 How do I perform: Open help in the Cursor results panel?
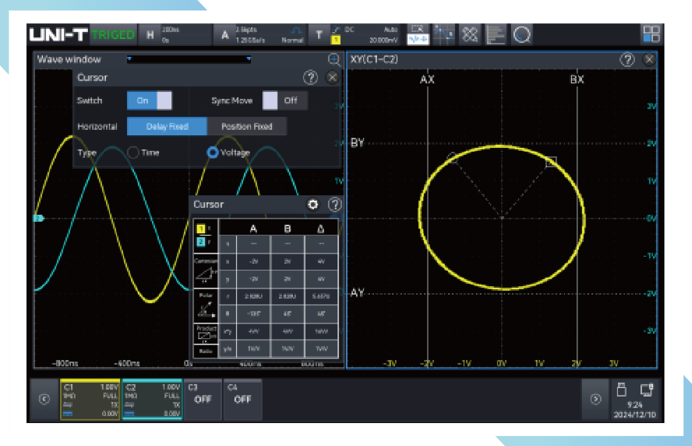coord(335,205)
